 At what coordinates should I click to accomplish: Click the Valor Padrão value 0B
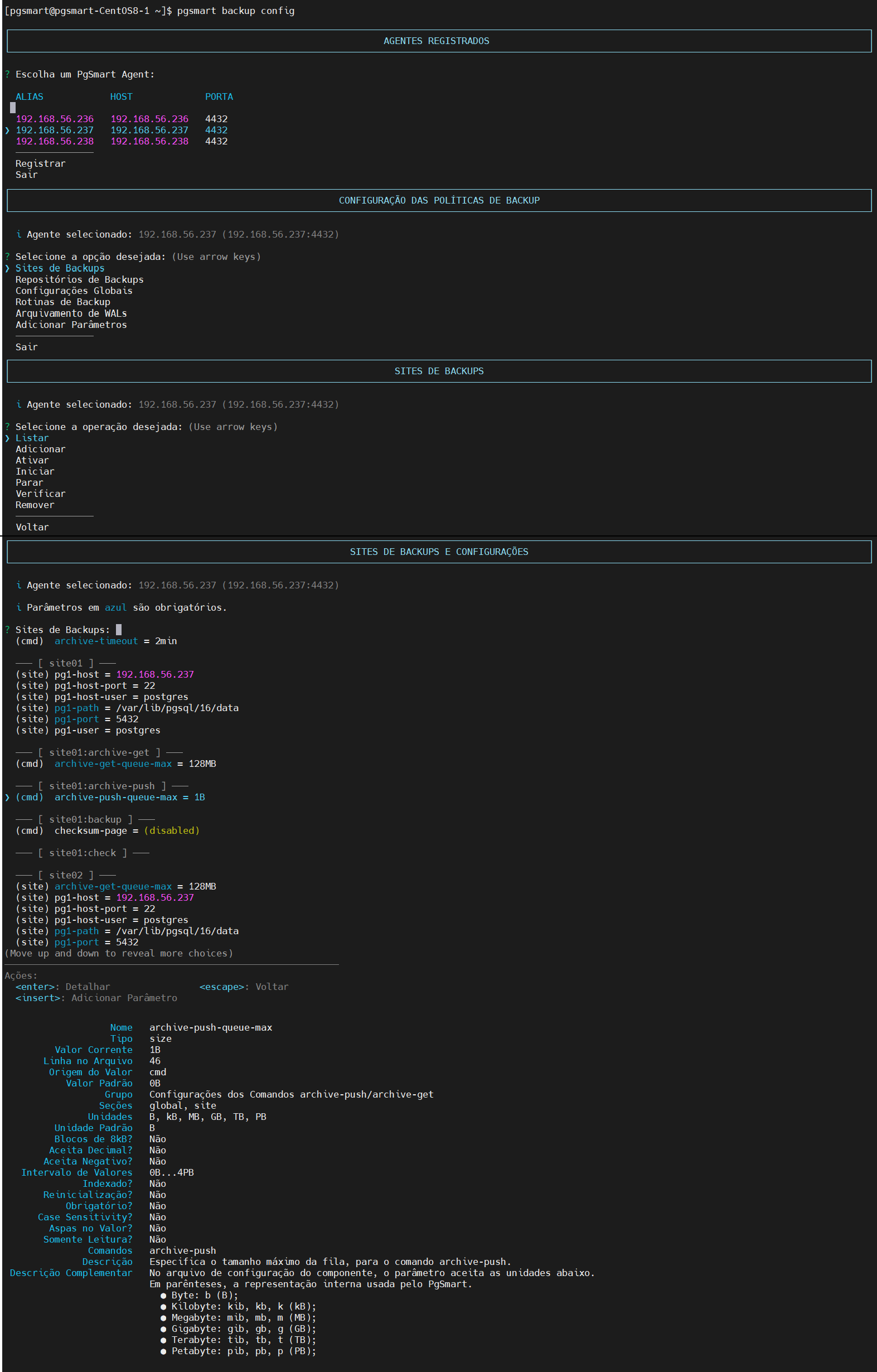pyautogui.click(x=155, y=1083)
